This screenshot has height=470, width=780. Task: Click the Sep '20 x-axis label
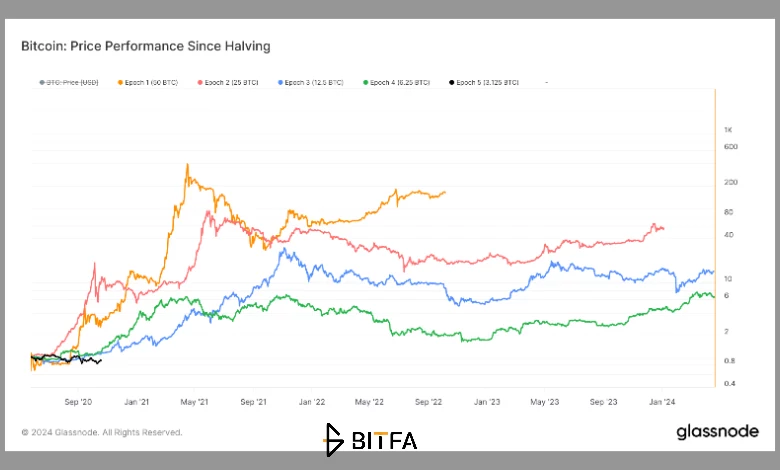78,402
